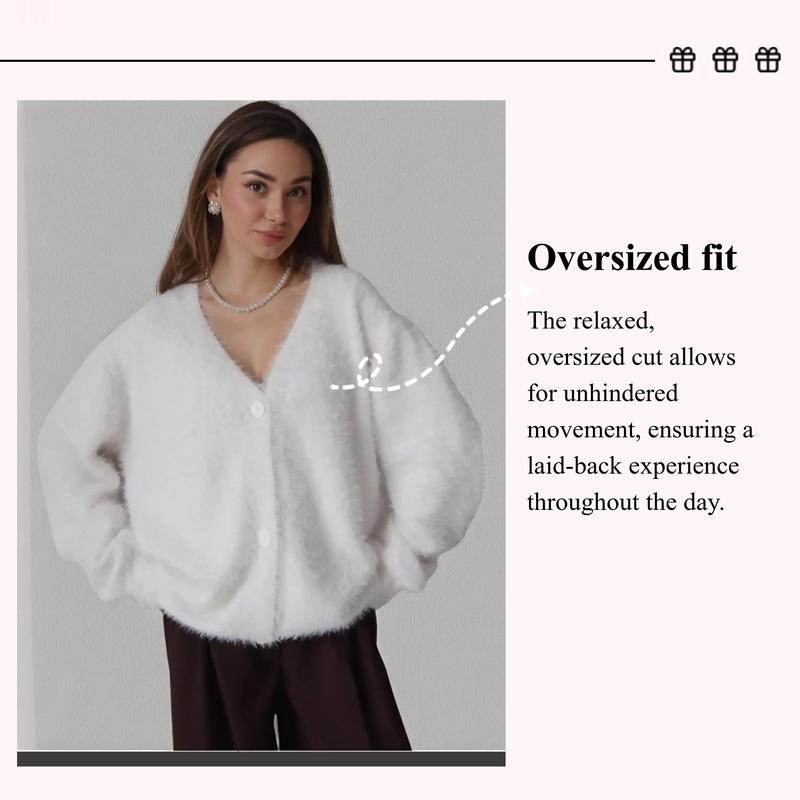The width and height of the screenshot is (800, 800).
Task: Click the model photo of white cardigan
Action: 261,425
